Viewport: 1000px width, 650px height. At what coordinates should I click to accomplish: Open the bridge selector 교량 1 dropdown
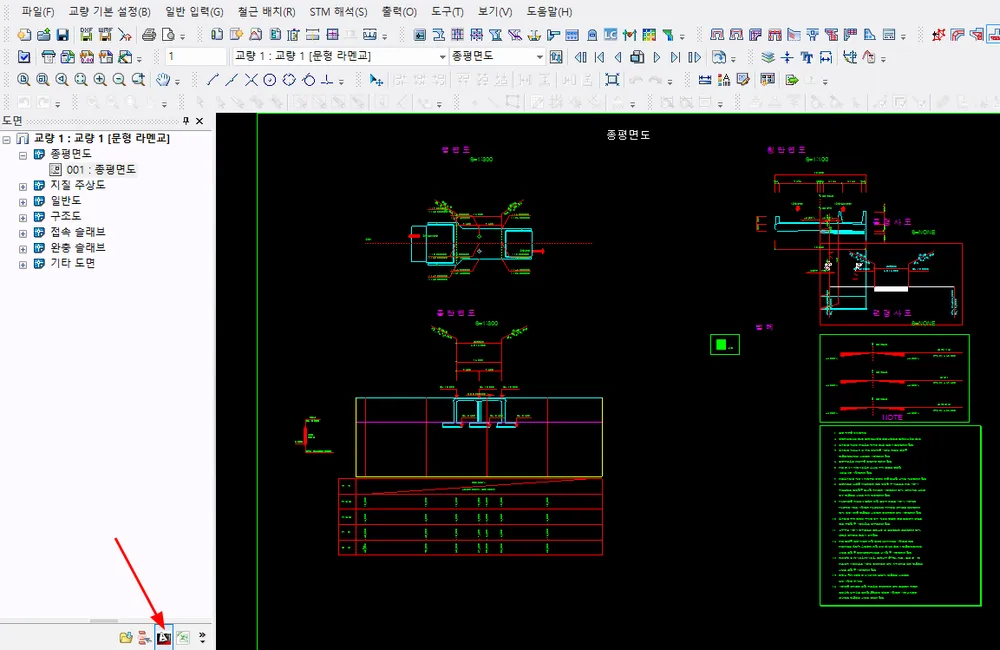coord(442,57)
